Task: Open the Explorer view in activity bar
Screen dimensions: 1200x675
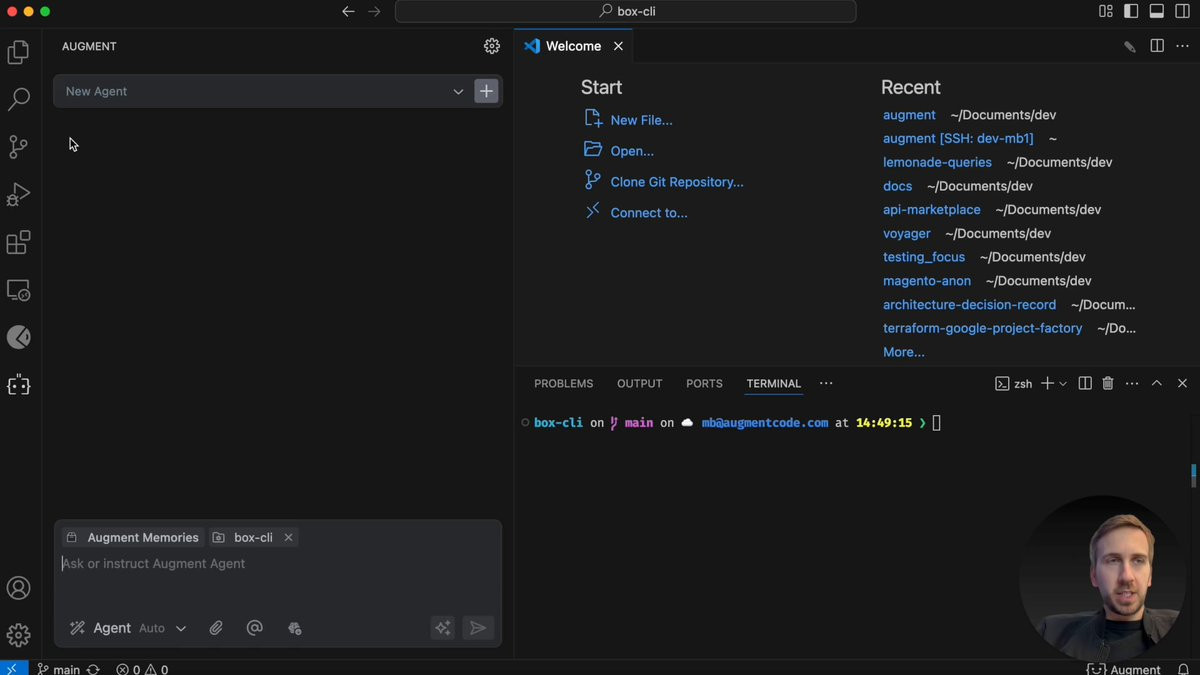Action: click(18, 52)
